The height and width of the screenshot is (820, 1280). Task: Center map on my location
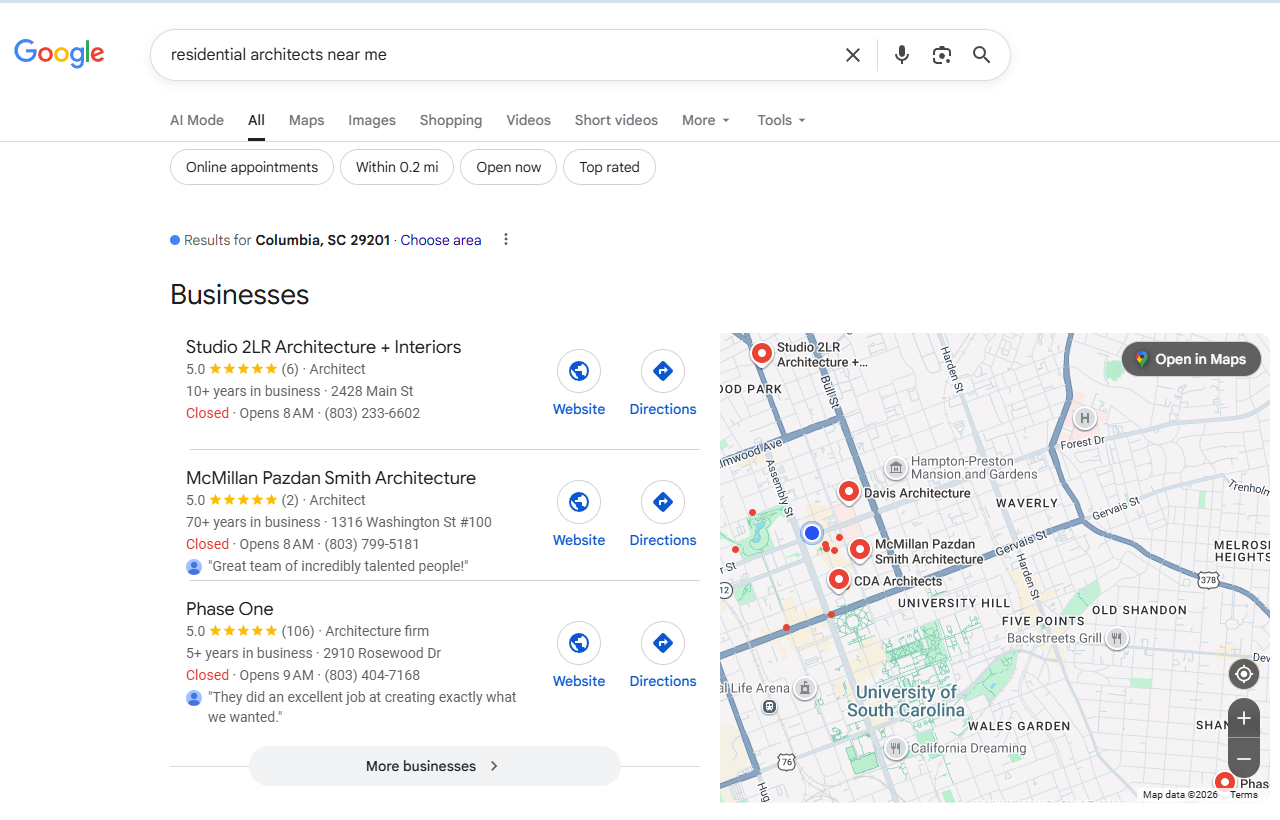tap(1244, 674)
